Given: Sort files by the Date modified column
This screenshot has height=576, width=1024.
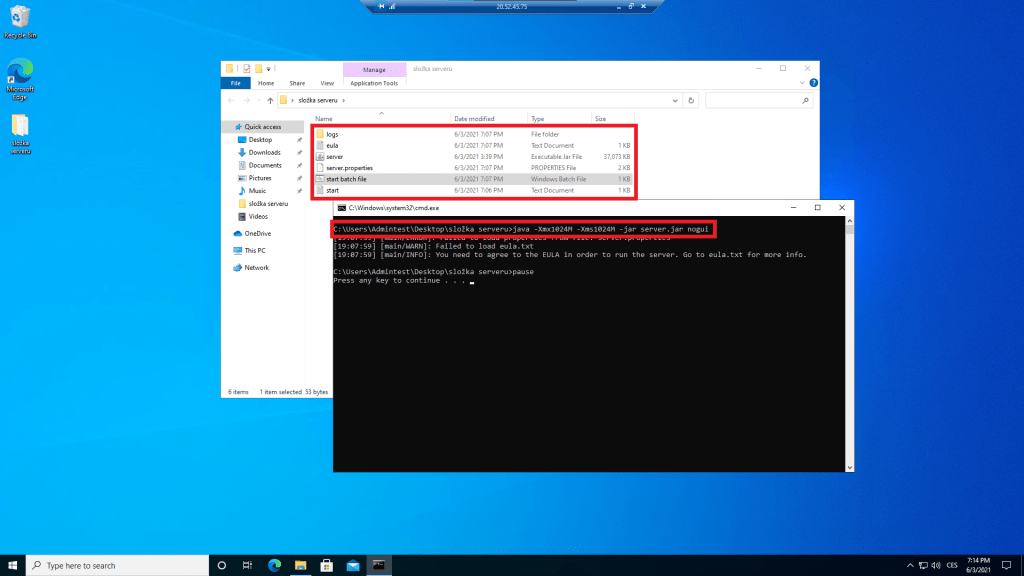Looking at the screenshot, I should click(474, 118).
